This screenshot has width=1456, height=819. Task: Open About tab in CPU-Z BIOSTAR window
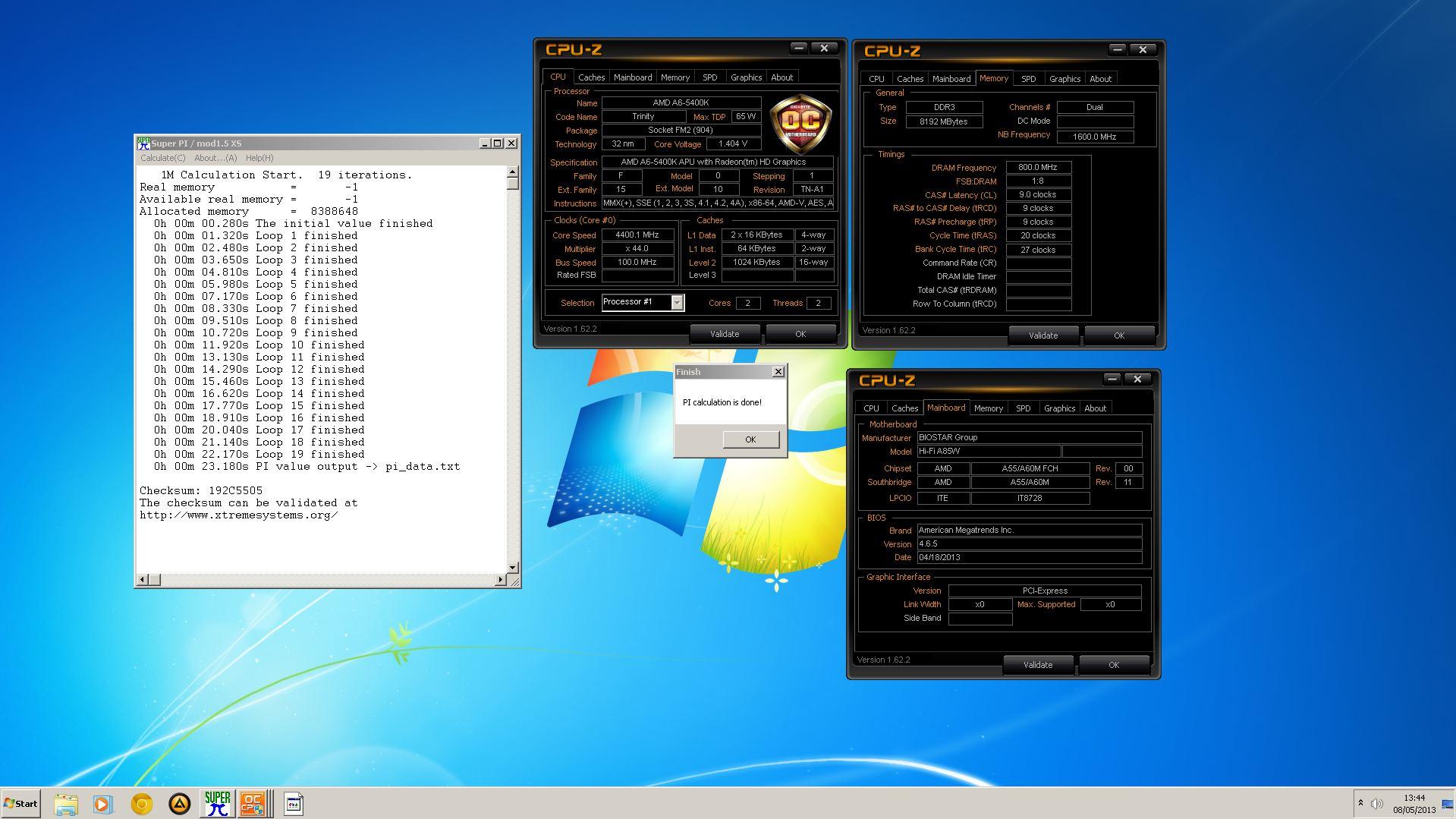click(1095, 408)
